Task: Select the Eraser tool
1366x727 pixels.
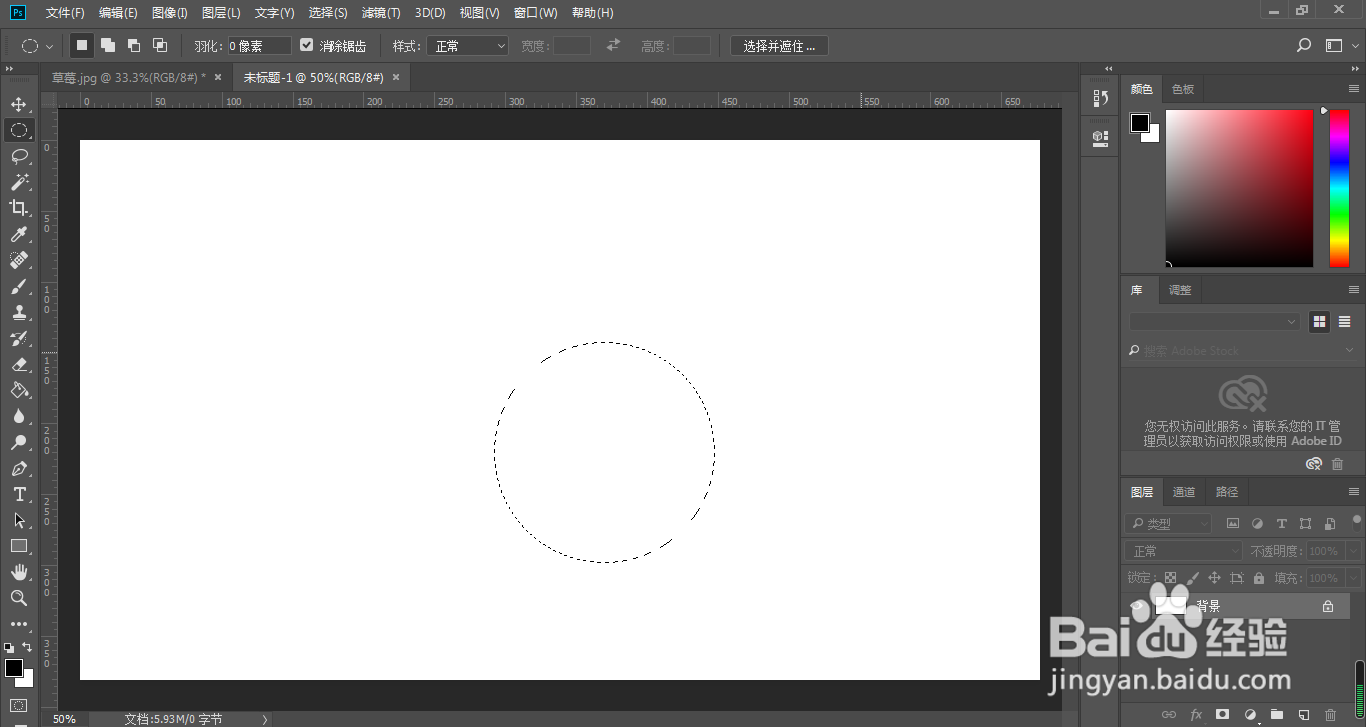Action: [19, 364]
